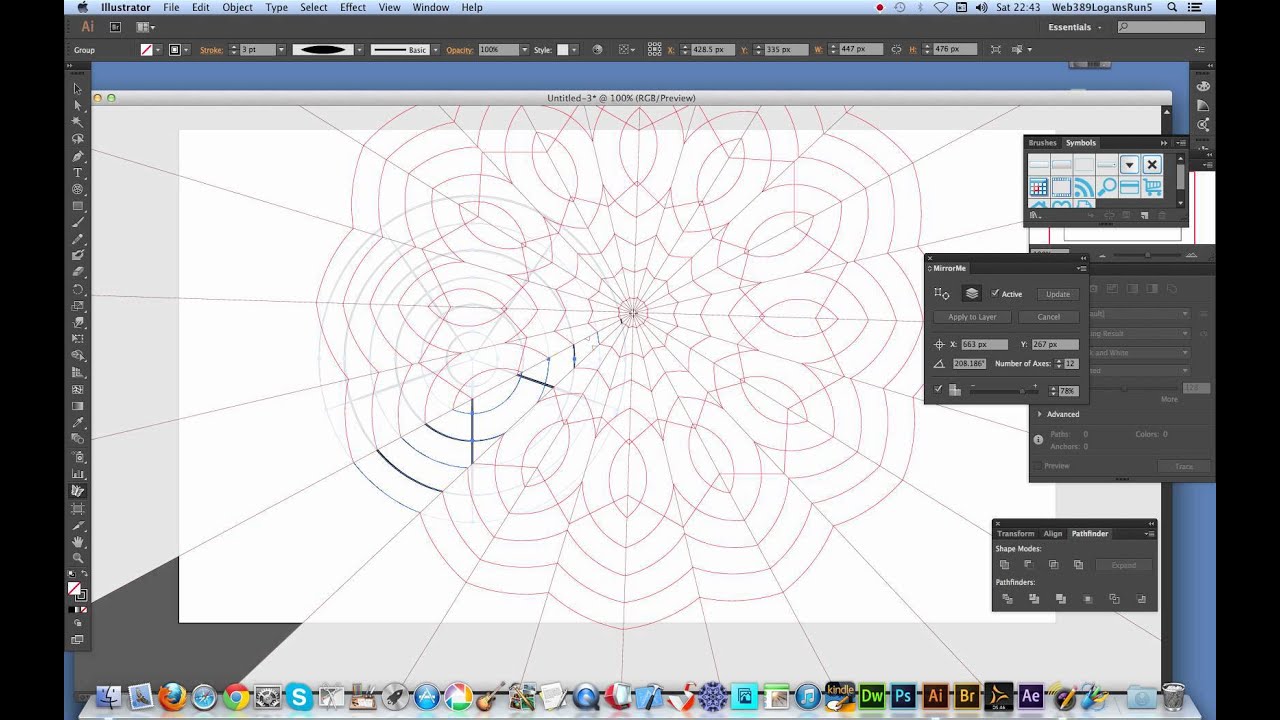The image size is (1280, 720).
Task: Open the MirrorMe panel flyout menu
Action: 1081,268
